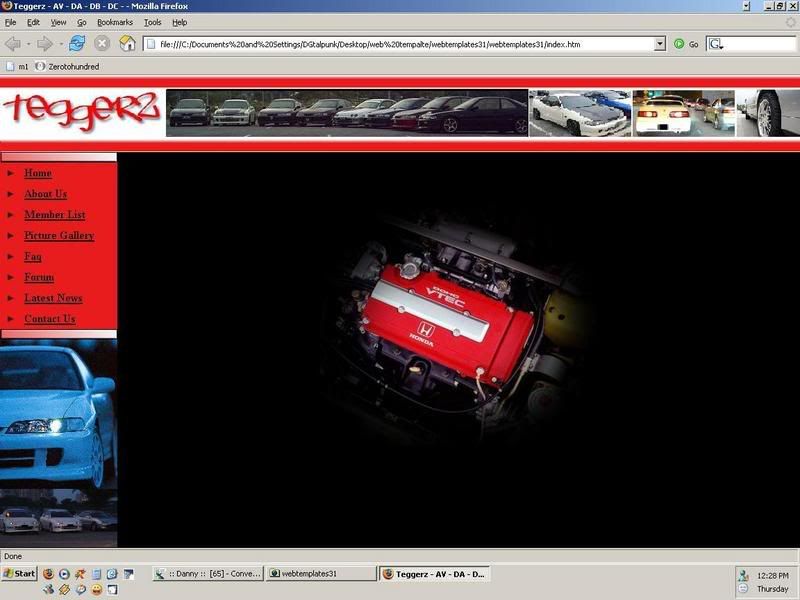Open the m1 bookmark
800x600 pixels.
point(17,66)
